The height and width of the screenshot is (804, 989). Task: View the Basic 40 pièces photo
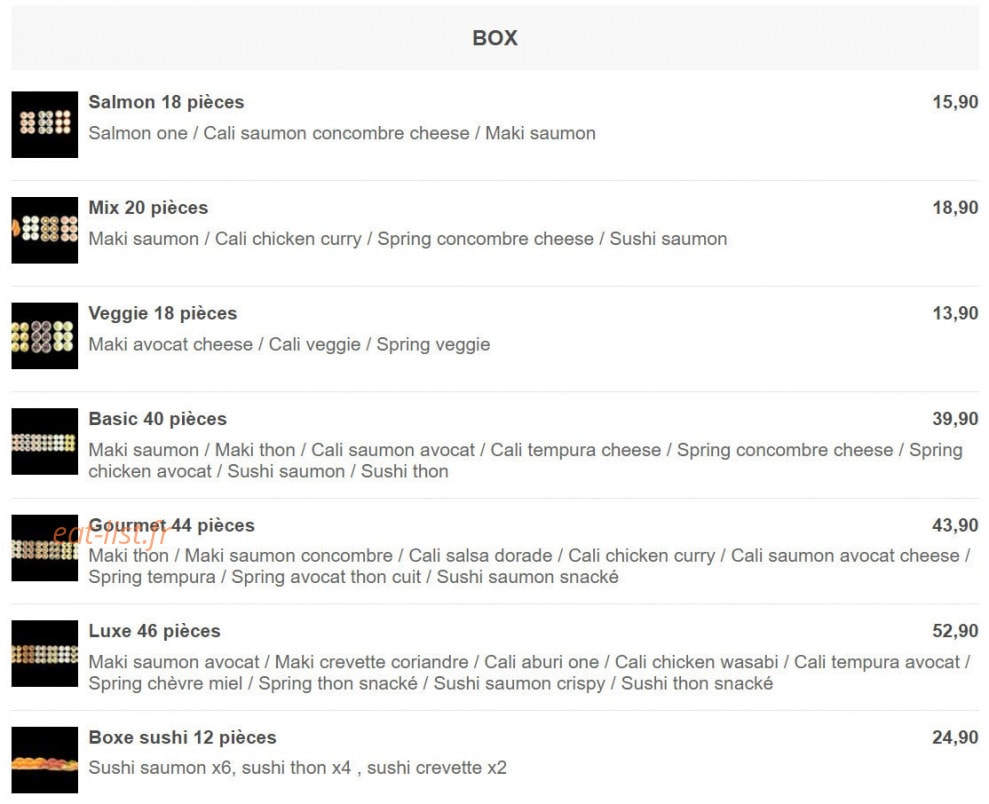[45, 441]
